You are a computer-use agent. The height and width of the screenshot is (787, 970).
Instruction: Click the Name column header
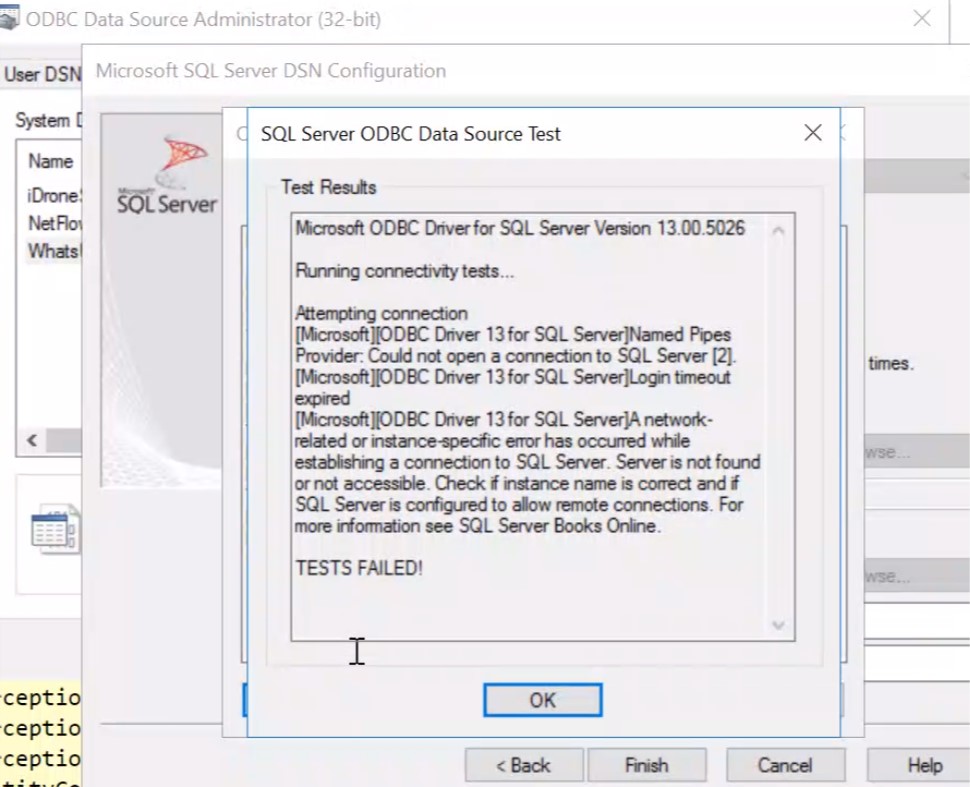point(51,161)
